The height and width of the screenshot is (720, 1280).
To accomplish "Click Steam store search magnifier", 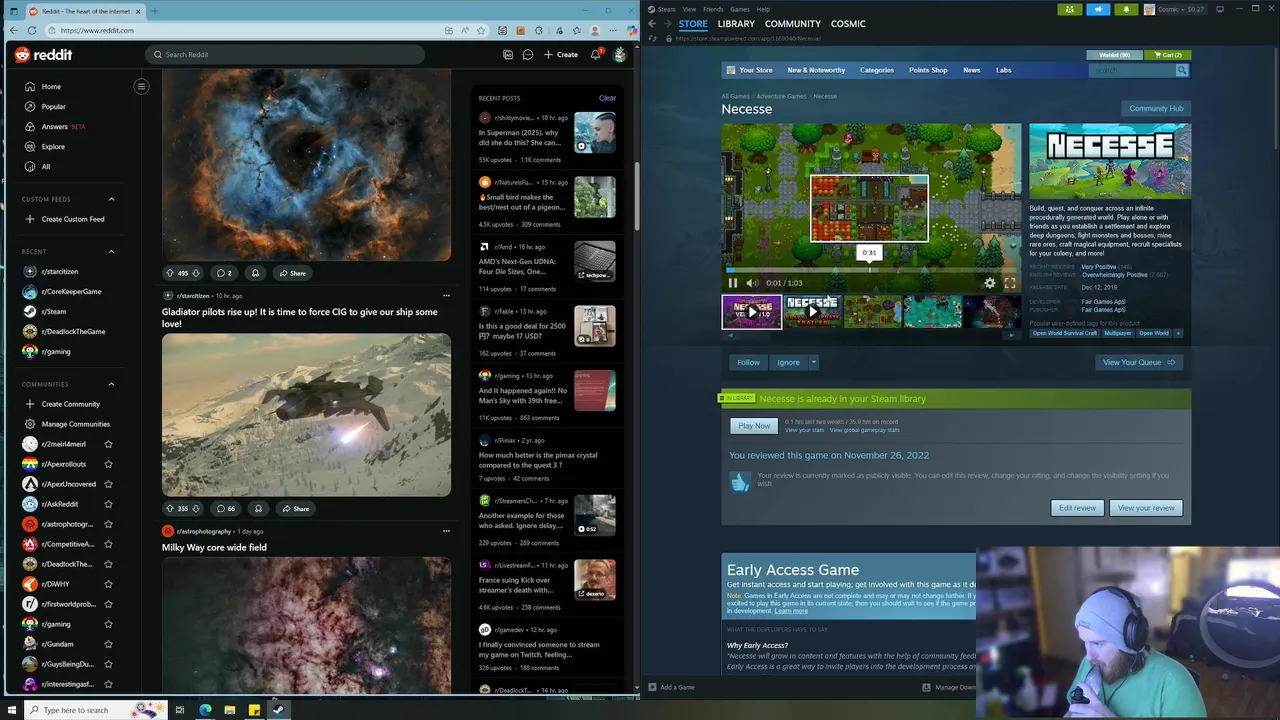I will (x=1182, y=70).
